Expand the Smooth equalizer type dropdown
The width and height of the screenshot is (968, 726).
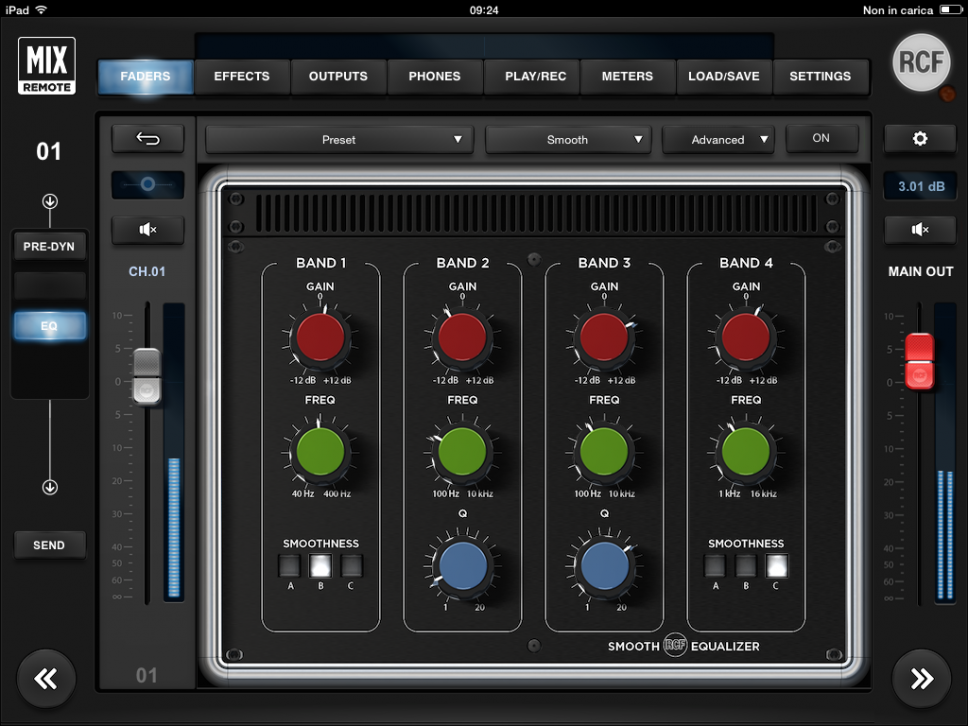(x=568, y=140)
